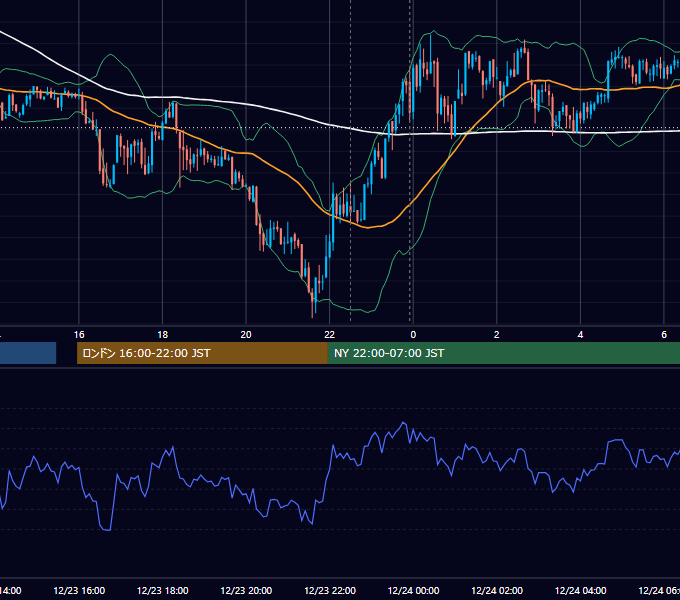Click the '18' hour label on price chart axis
This screenshot has width=680, height=600.
pos(163,335)
